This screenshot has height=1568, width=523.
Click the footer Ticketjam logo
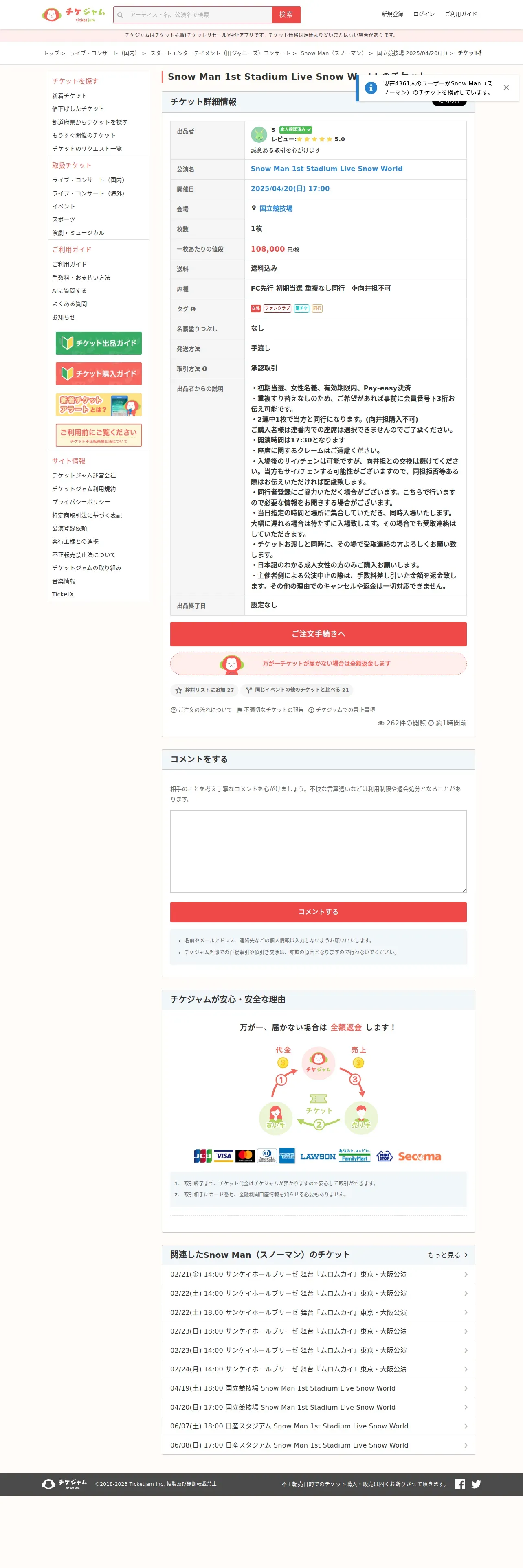click(x=64, y=1484)
